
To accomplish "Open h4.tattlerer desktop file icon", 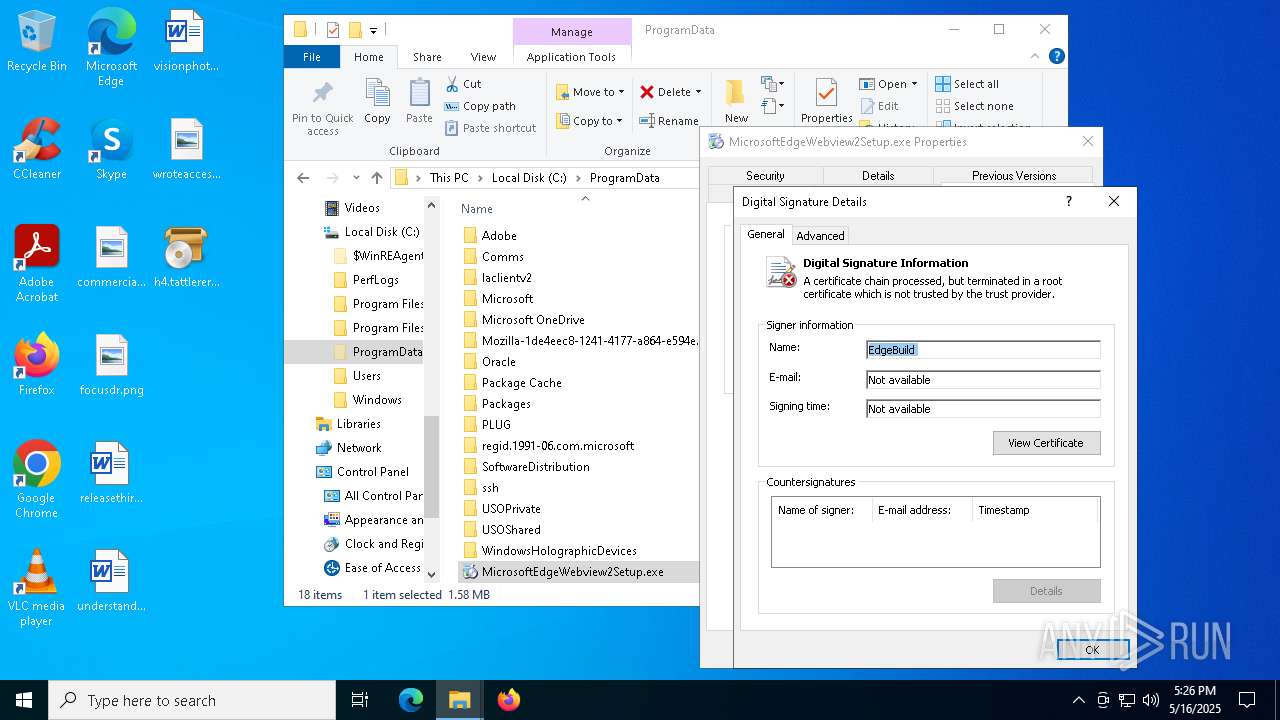I will click(x=186, y=257).
